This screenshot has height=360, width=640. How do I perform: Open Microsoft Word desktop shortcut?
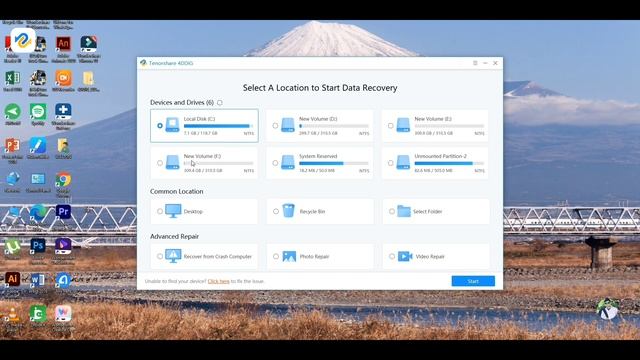tap(38, 280)
